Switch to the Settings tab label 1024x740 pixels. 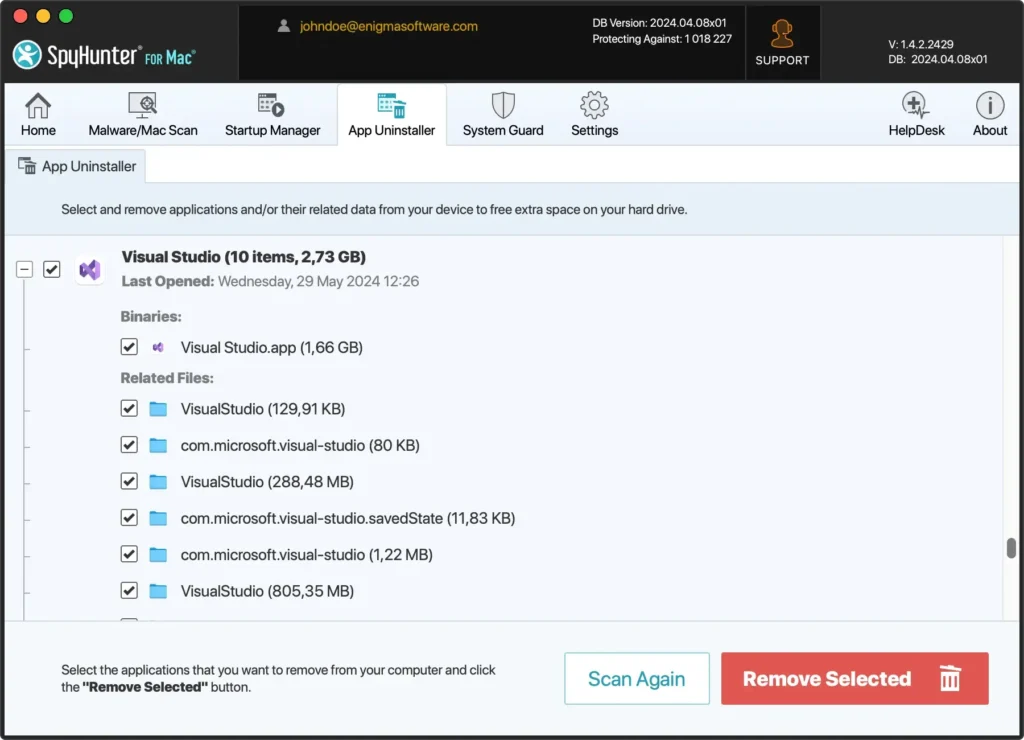tap(594, 131)
